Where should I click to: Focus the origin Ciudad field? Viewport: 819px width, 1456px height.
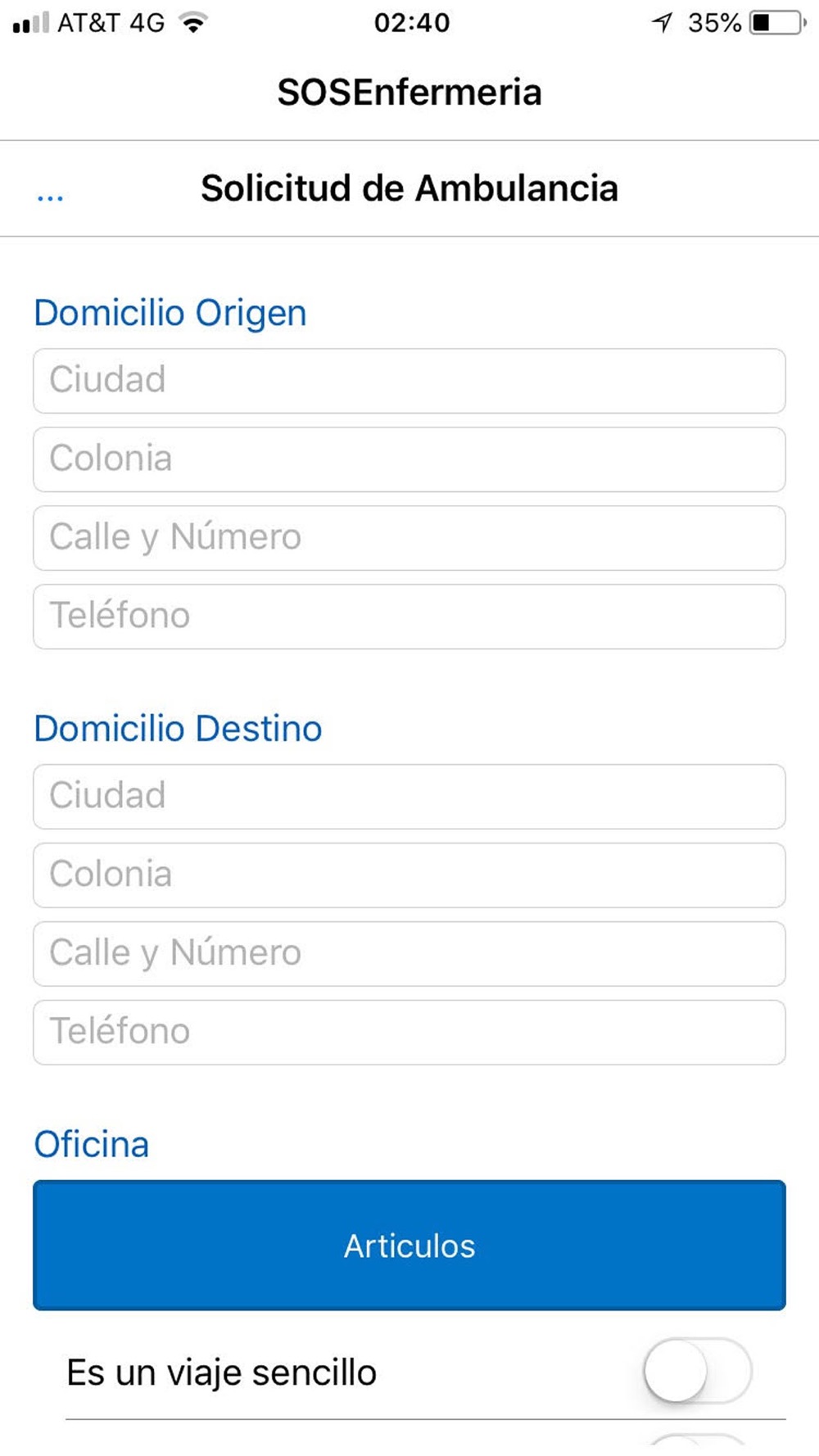pyautogui.click(x=409, y=381)
